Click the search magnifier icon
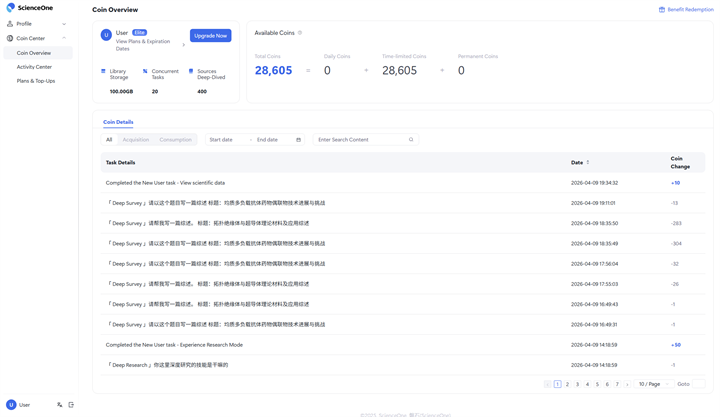Viewport: 720px width, 417px height. click(411, 140)
